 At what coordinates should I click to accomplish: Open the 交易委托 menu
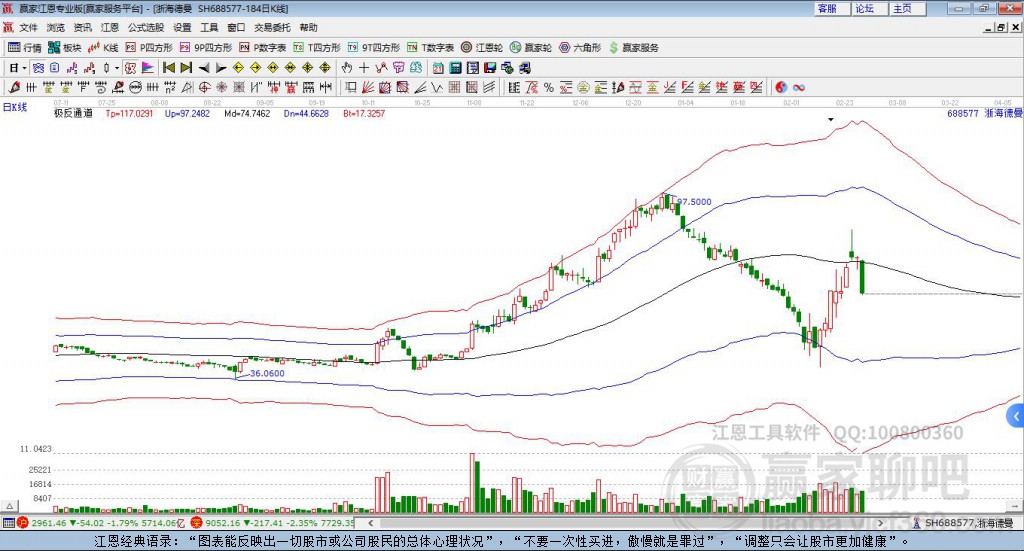click(272, 27)
